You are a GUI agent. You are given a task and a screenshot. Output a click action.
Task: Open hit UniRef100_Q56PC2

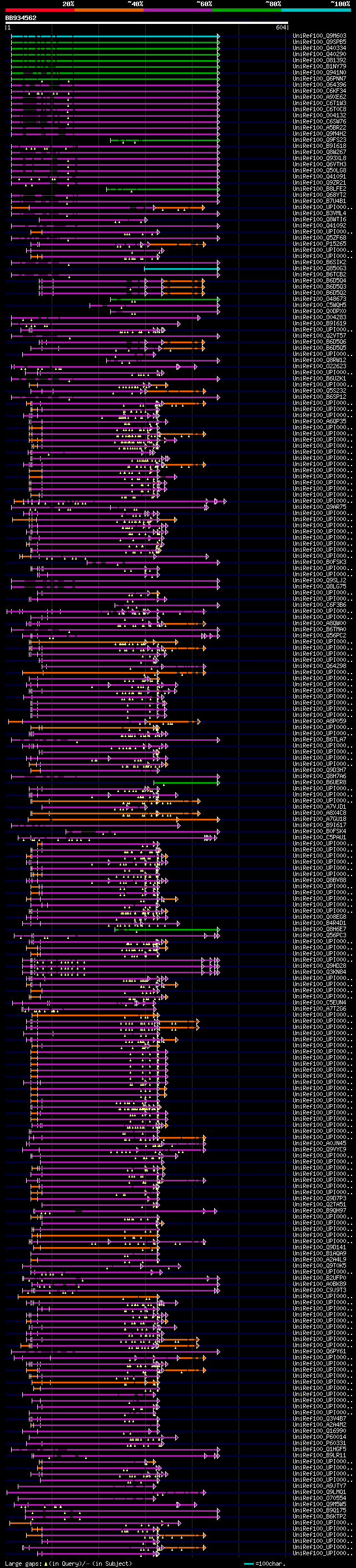point(319,635)
